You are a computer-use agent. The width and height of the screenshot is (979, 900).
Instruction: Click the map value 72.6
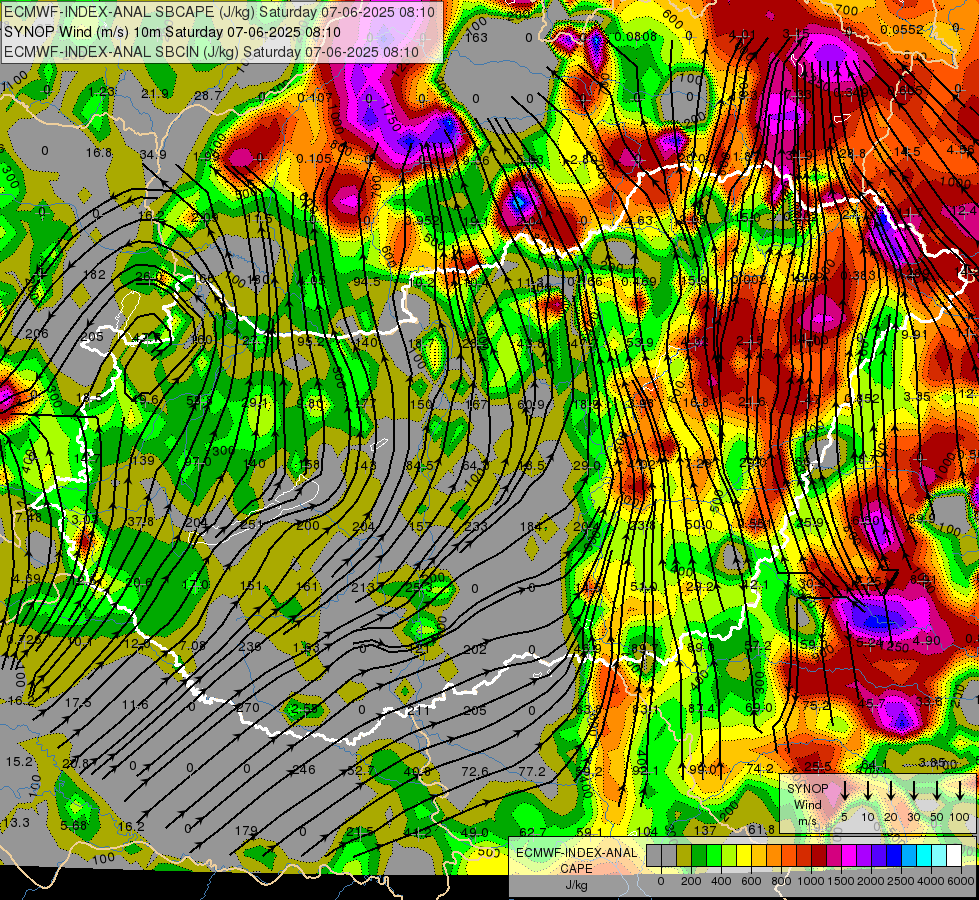coord(475,771)
